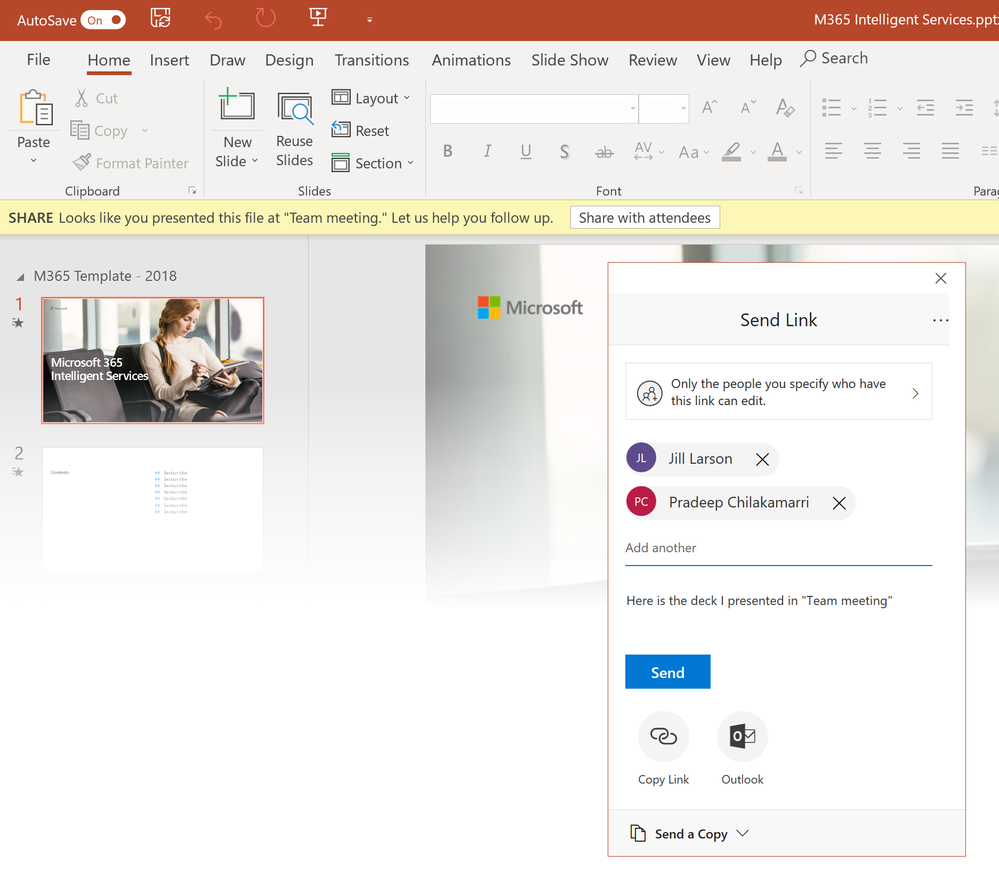Expand the Copy dropdown arrow
Screen dimensions: 999x888
(145, 131)
